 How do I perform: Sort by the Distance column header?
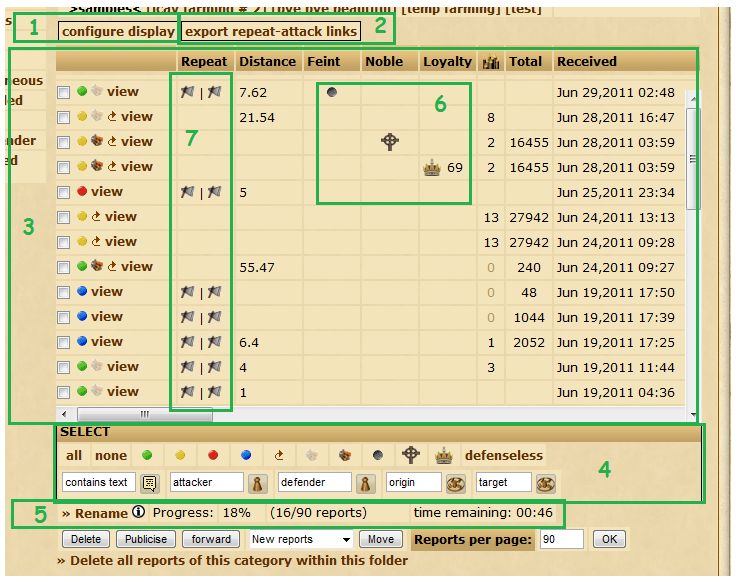pyautogui.click(x=267, y=62)
